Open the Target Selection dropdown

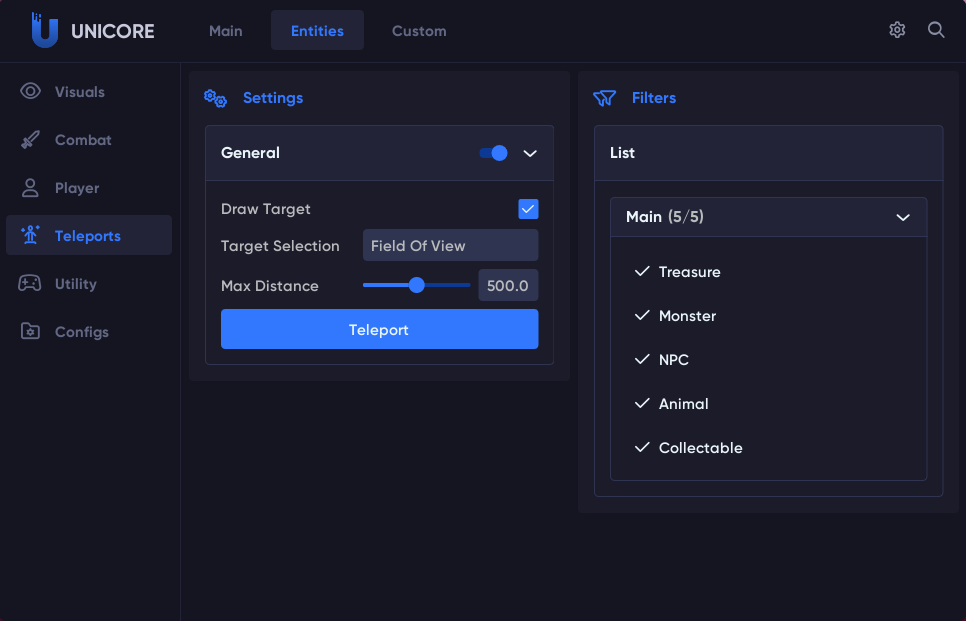click(450, 246)
